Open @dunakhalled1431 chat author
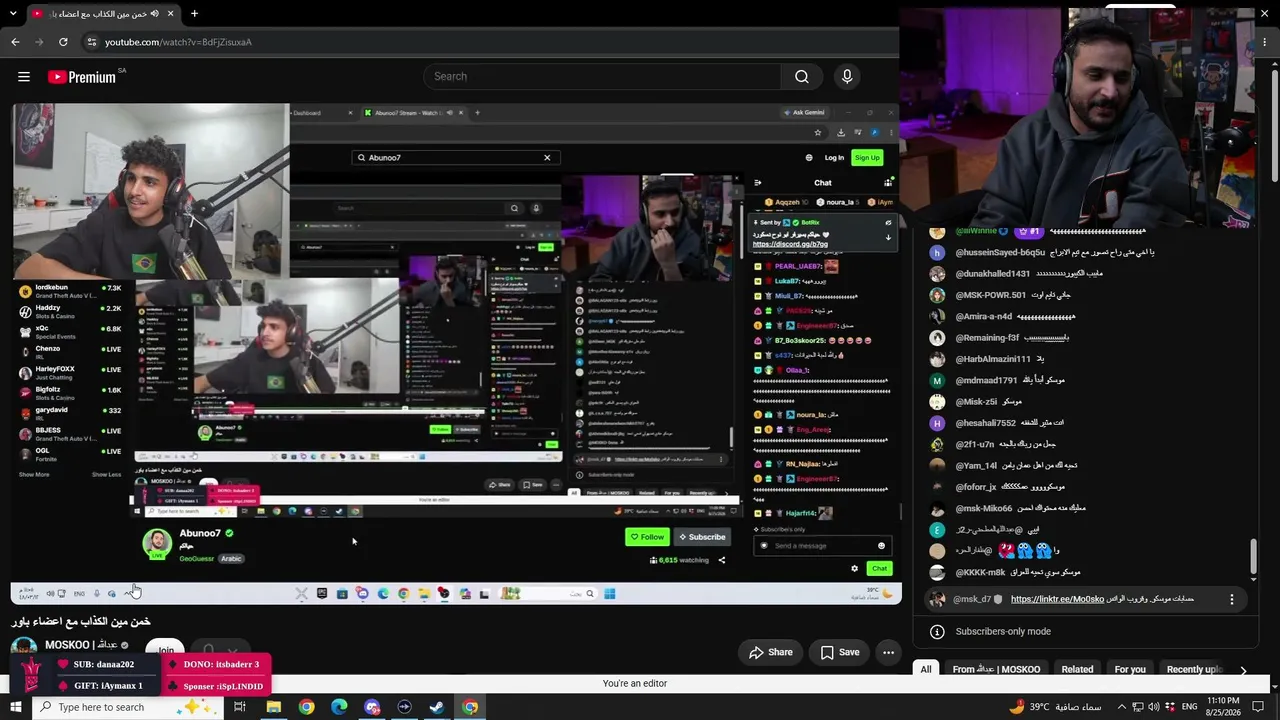 992,274
